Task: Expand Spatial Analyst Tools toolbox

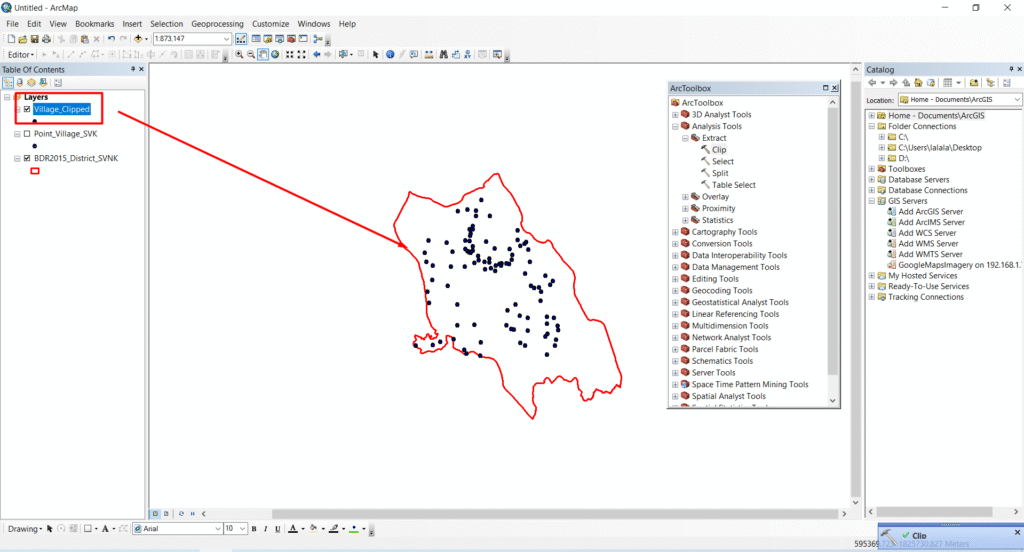Action: (x=675, y=396)
